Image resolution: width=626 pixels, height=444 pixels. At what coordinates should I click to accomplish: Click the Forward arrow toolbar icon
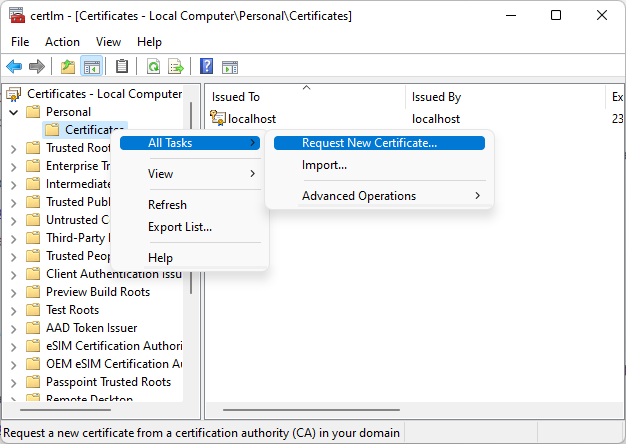(37, 67)
